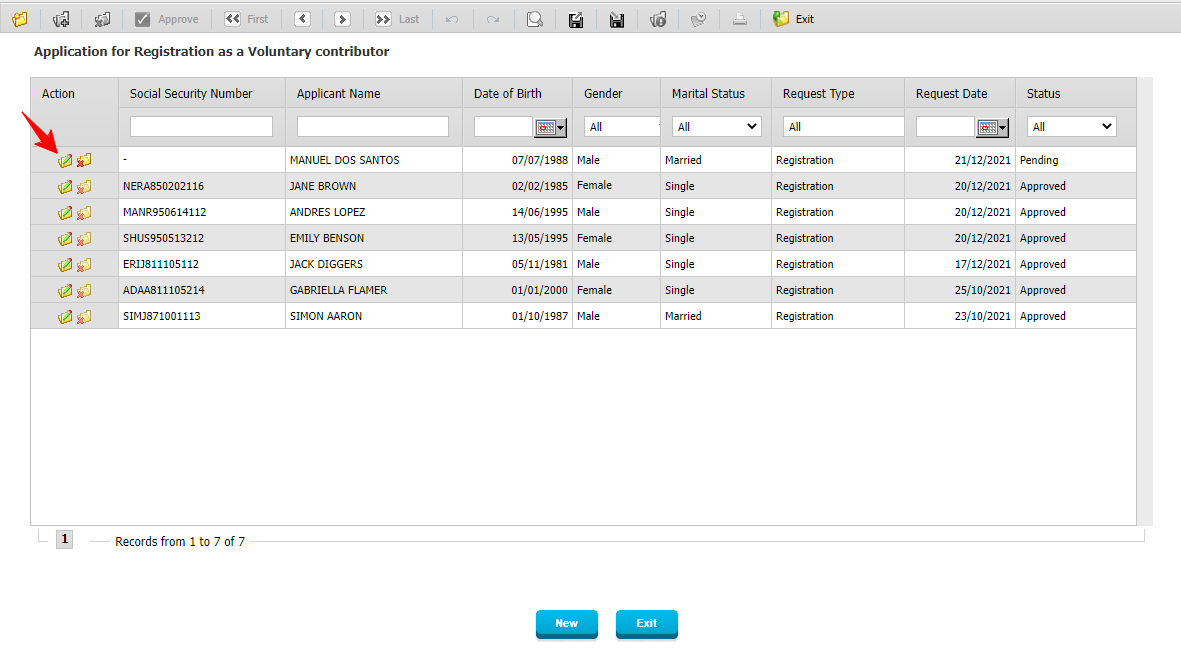Sort by the Gender column header
1181x655 pixels.
point(603,93)
